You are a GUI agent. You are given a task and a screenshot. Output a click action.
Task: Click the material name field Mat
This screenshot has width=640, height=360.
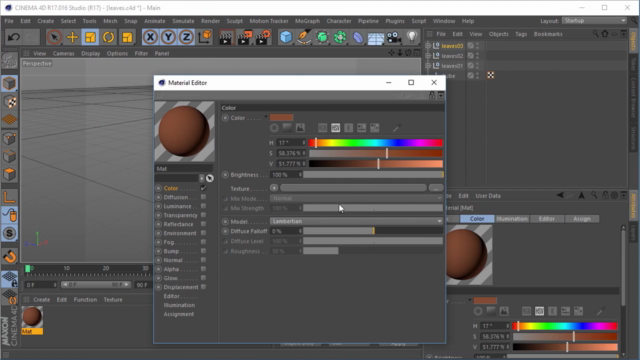184,169
